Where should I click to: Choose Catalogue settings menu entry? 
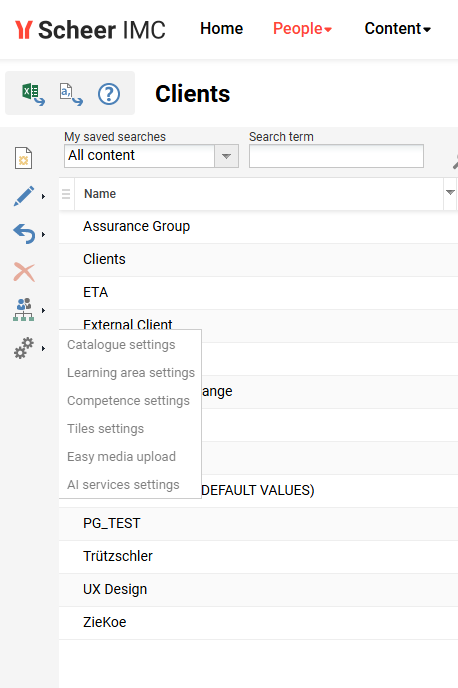(x=121, y=345)
